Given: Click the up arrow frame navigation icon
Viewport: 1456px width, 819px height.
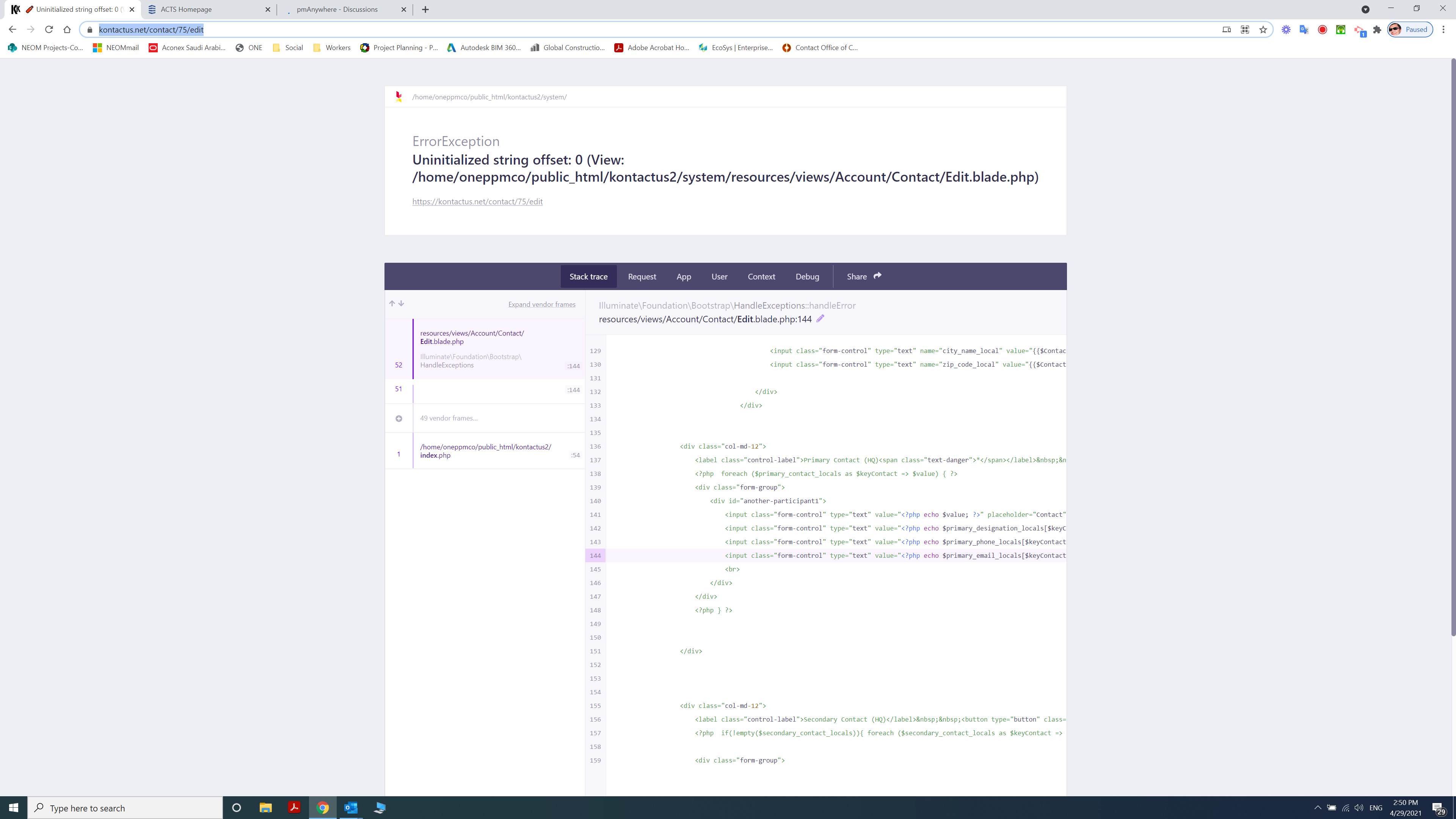Looking at the screenshot, I should click(392, 303).
